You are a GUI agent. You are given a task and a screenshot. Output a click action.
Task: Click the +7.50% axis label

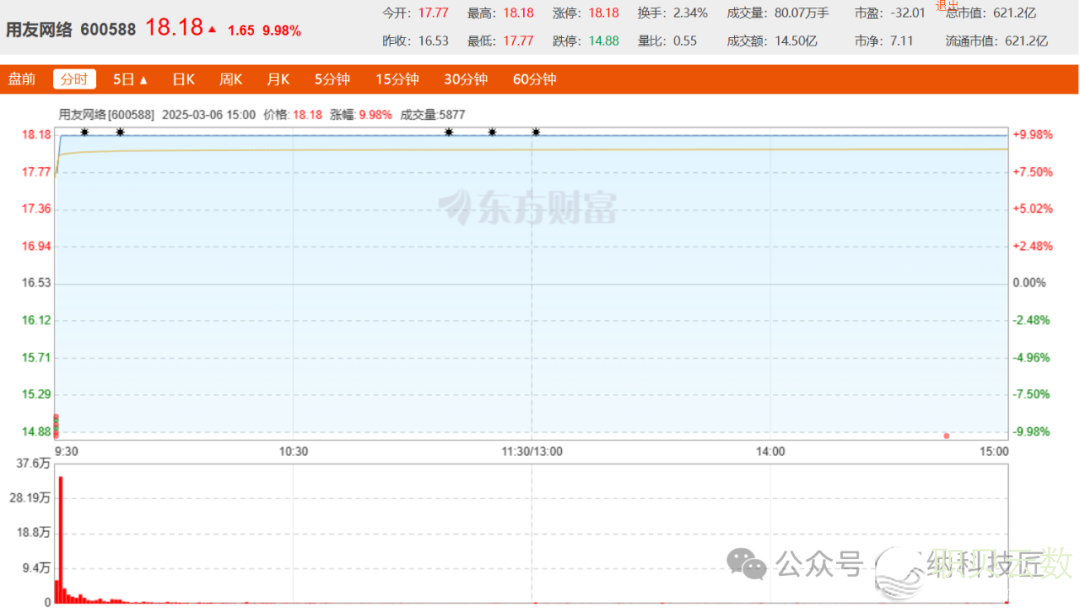[1032, 172]
